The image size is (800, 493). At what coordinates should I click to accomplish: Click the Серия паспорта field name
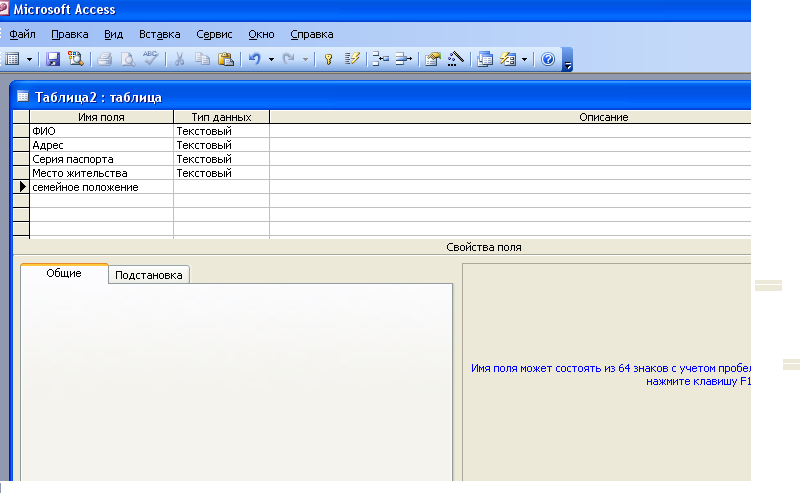(x=102, y=159)
